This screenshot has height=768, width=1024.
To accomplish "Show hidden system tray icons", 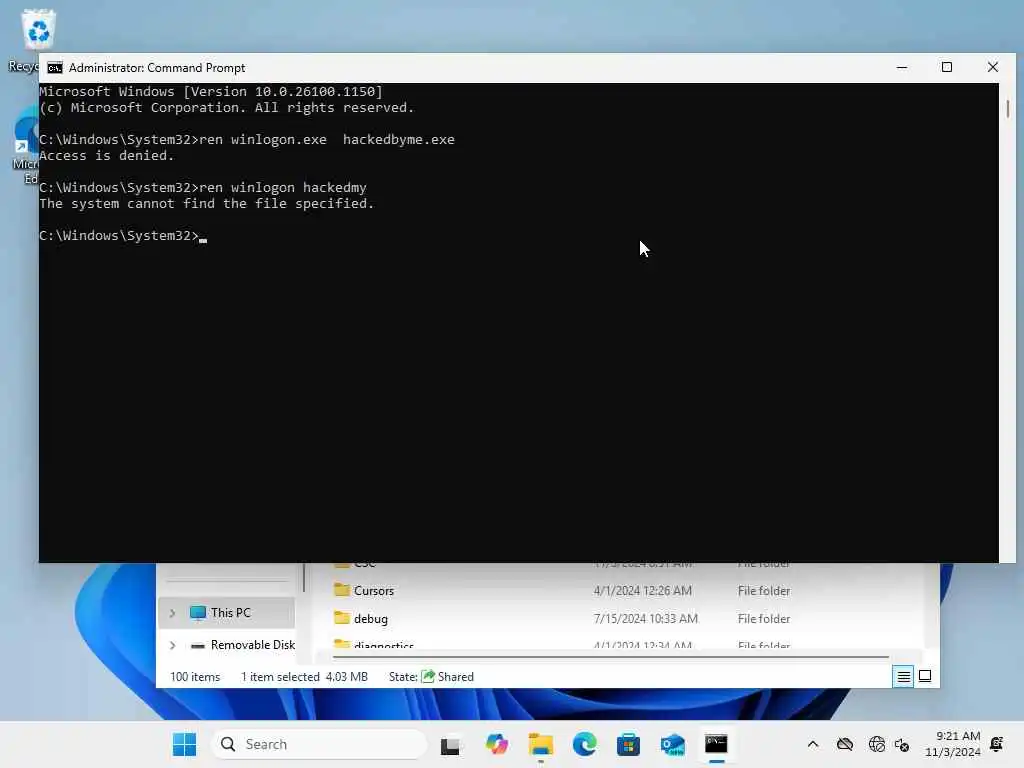I will click(x=813, y=744).
